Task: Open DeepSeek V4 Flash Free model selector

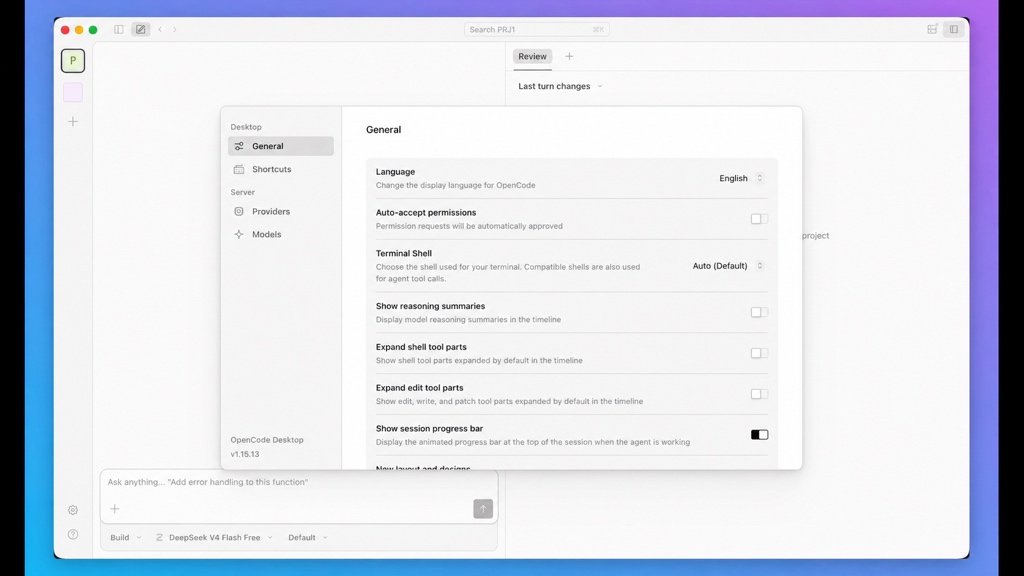Action: pos(214,537)
